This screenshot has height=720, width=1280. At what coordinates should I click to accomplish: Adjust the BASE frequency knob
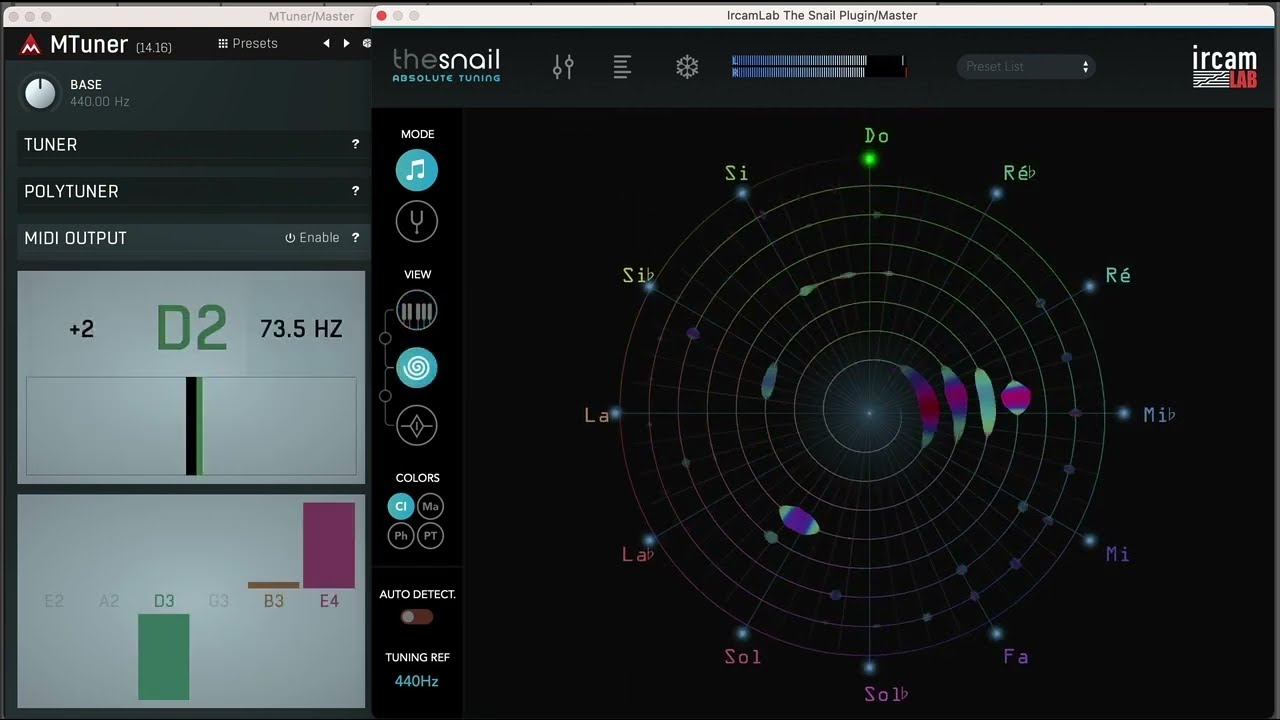click(40, 94)
